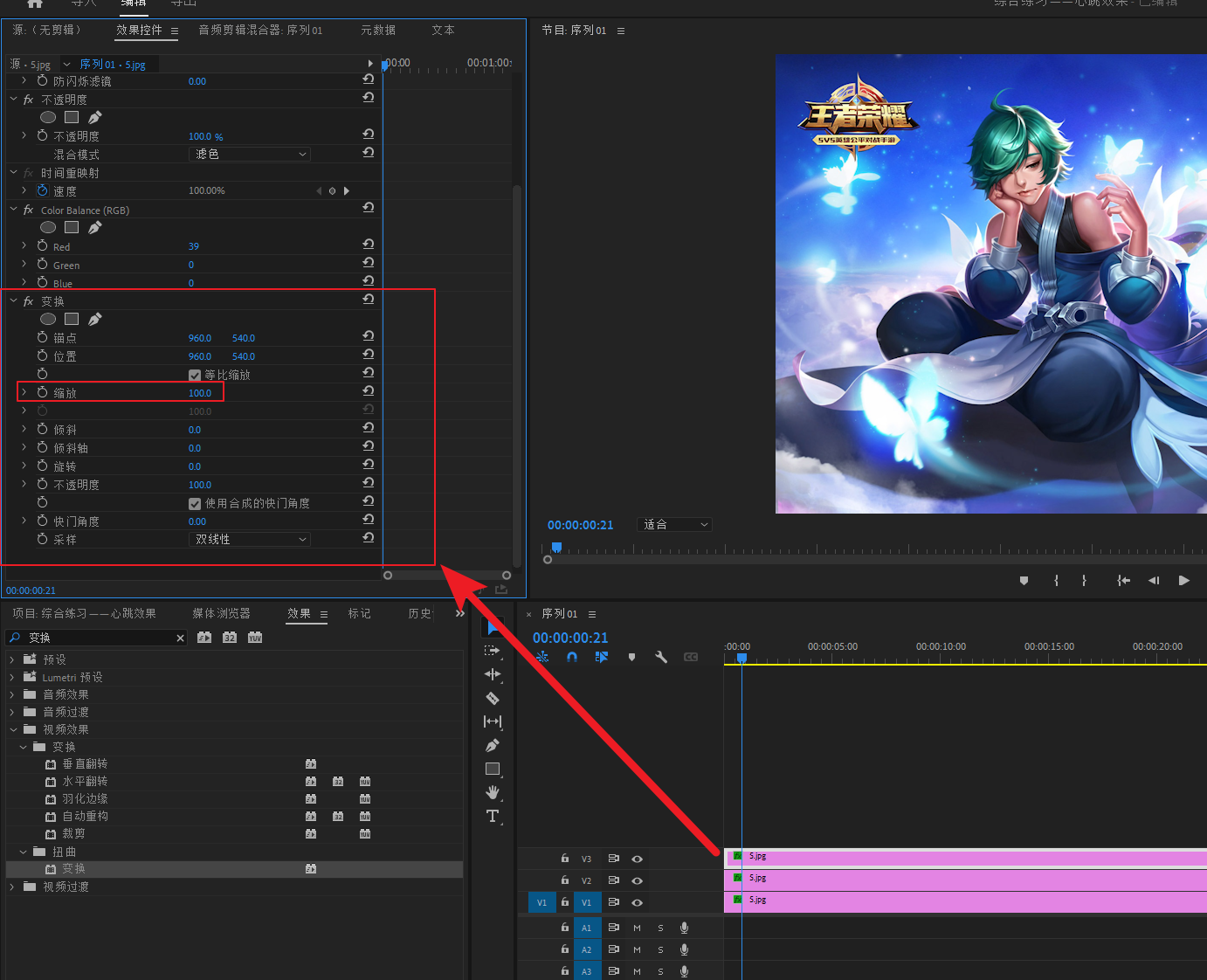Reset the 缩放 scale parameter
This screenshot has width=1207, height=980.
pos(369,391)
